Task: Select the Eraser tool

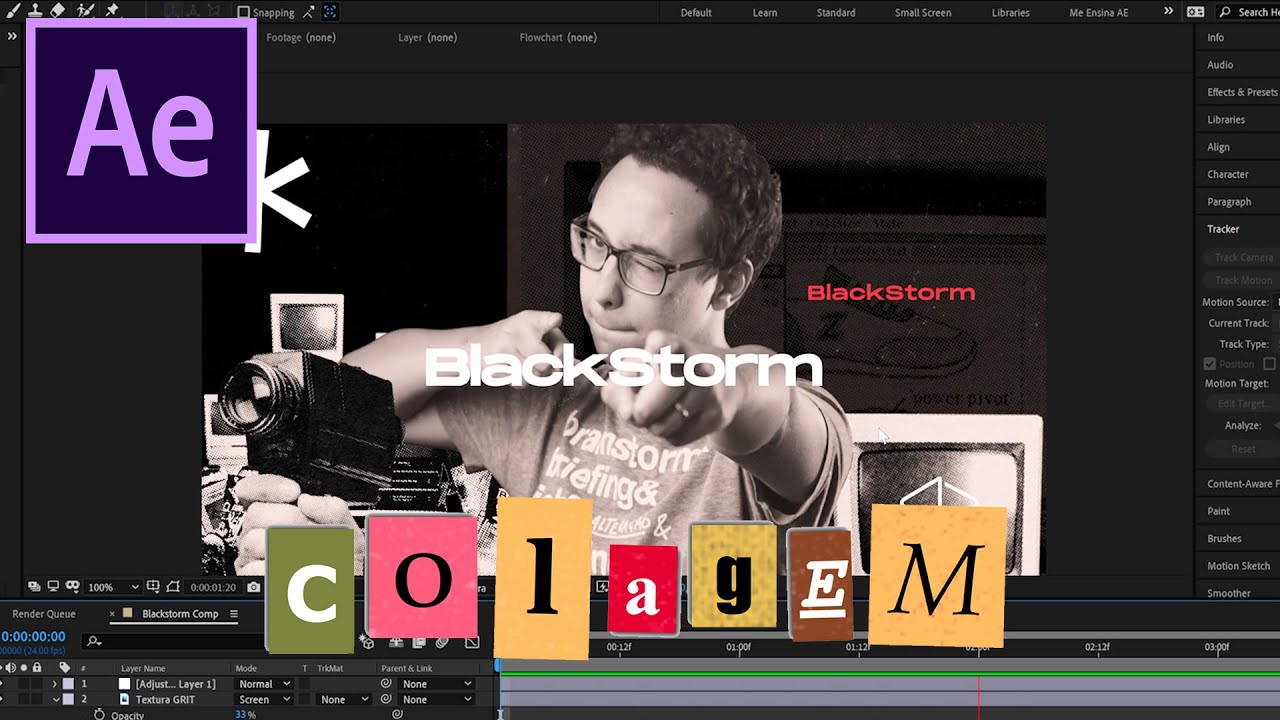Action: (x=58, y=10)
